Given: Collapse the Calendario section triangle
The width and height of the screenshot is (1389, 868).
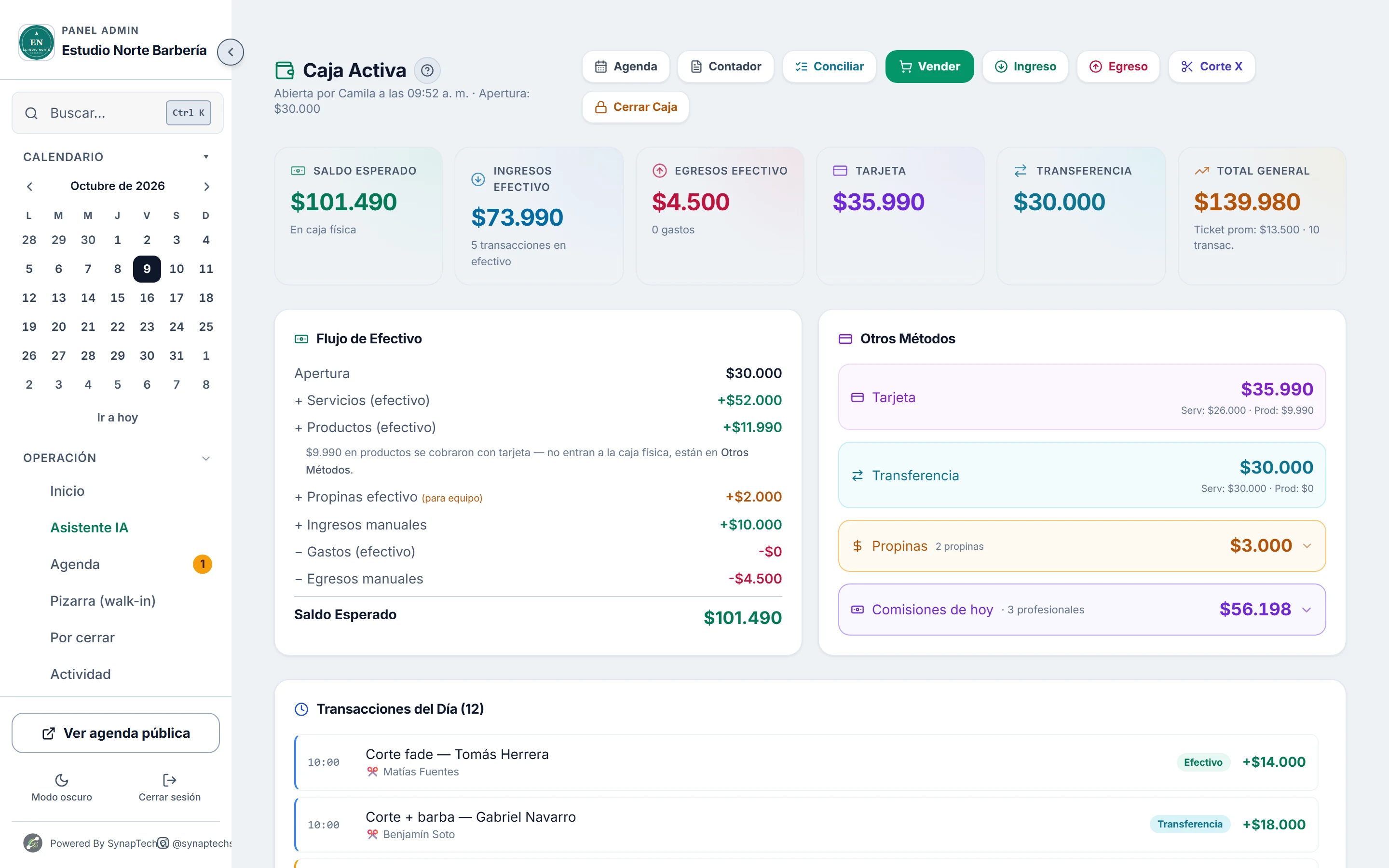Looking at the screenshot, I should click(206, 157).
